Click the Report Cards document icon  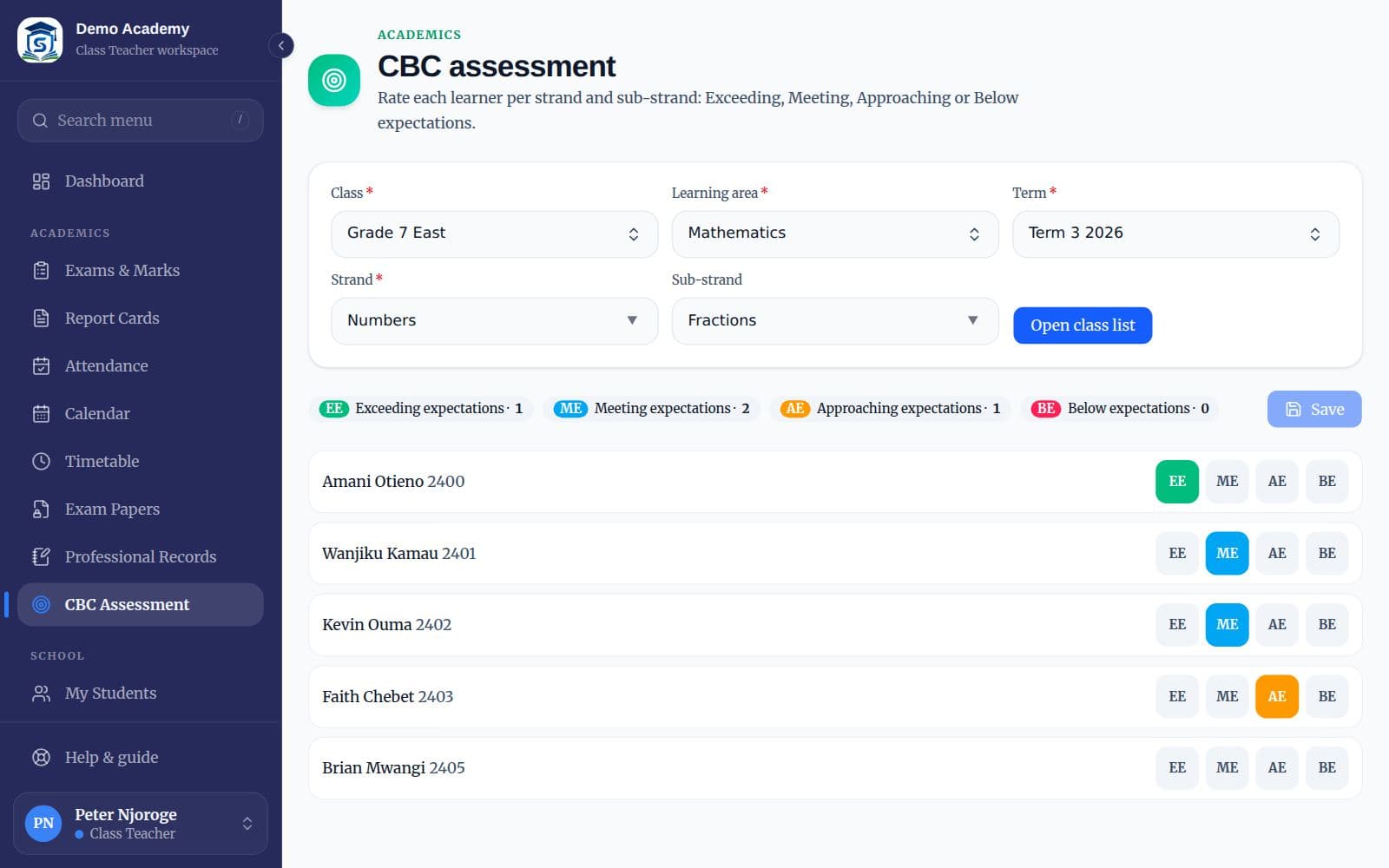click(41, 319)
